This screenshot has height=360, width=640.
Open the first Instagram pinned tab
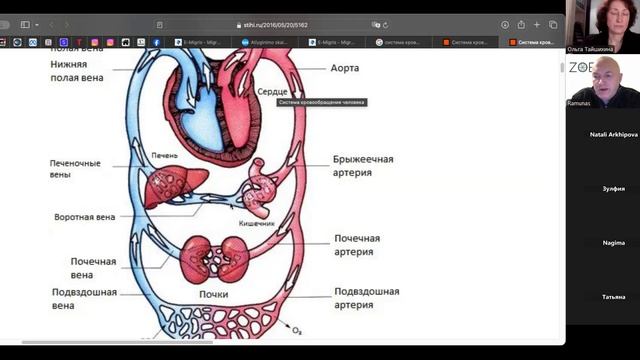point(95,42)
